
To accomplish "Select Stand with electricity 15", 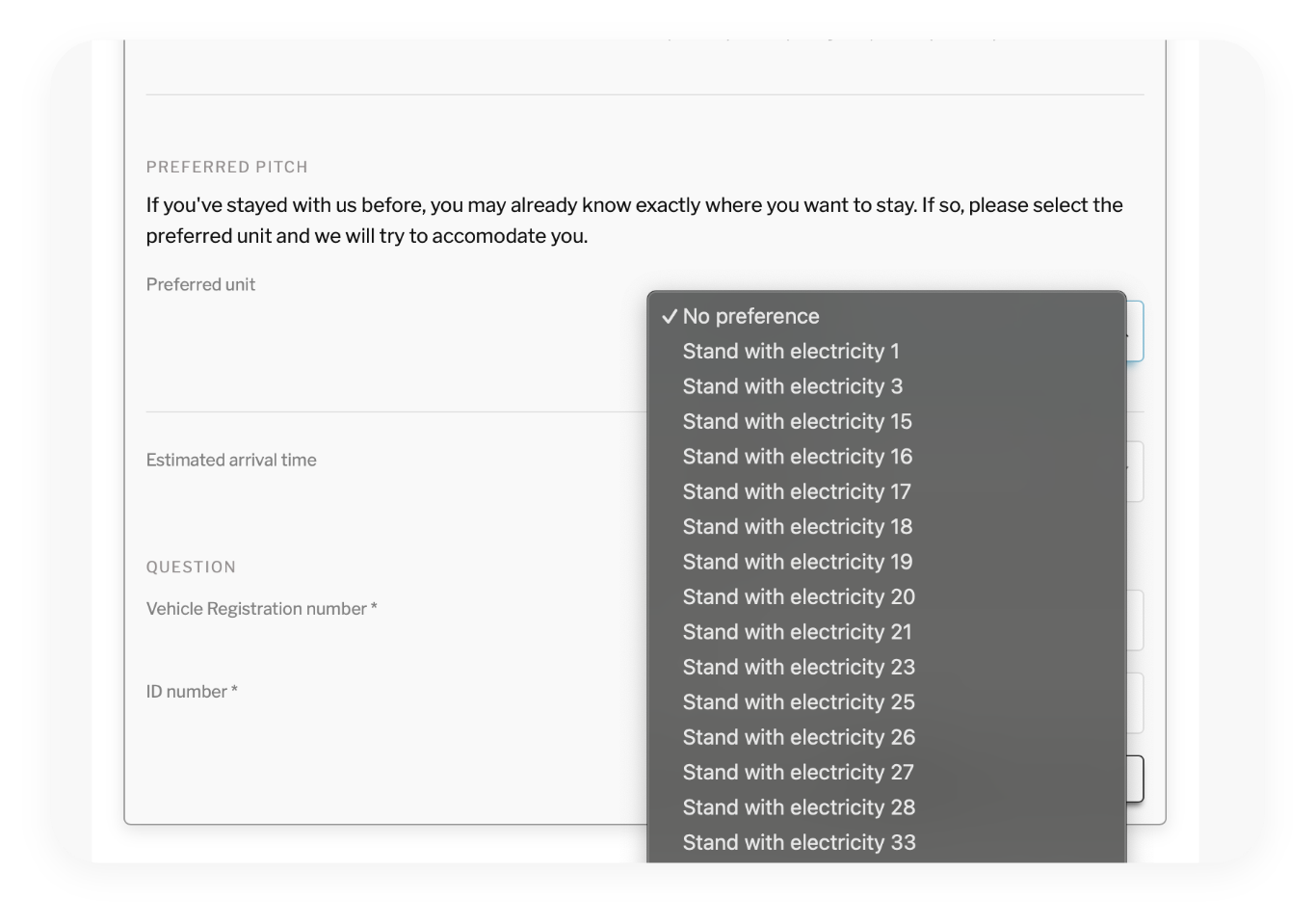I will (797, 422).
